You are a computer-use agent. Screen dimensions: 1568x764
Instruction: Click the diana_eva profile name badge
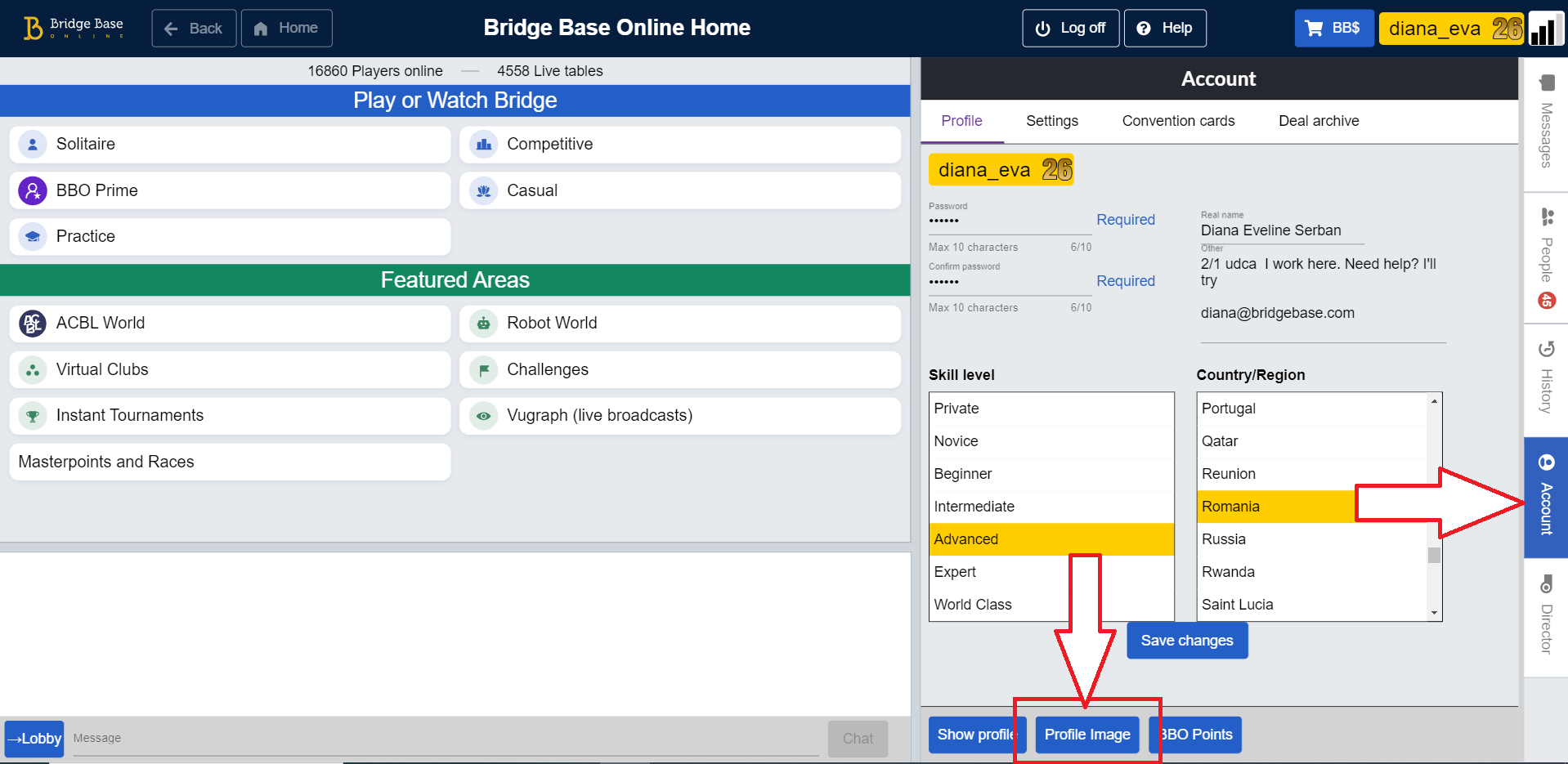(1001, 170)
